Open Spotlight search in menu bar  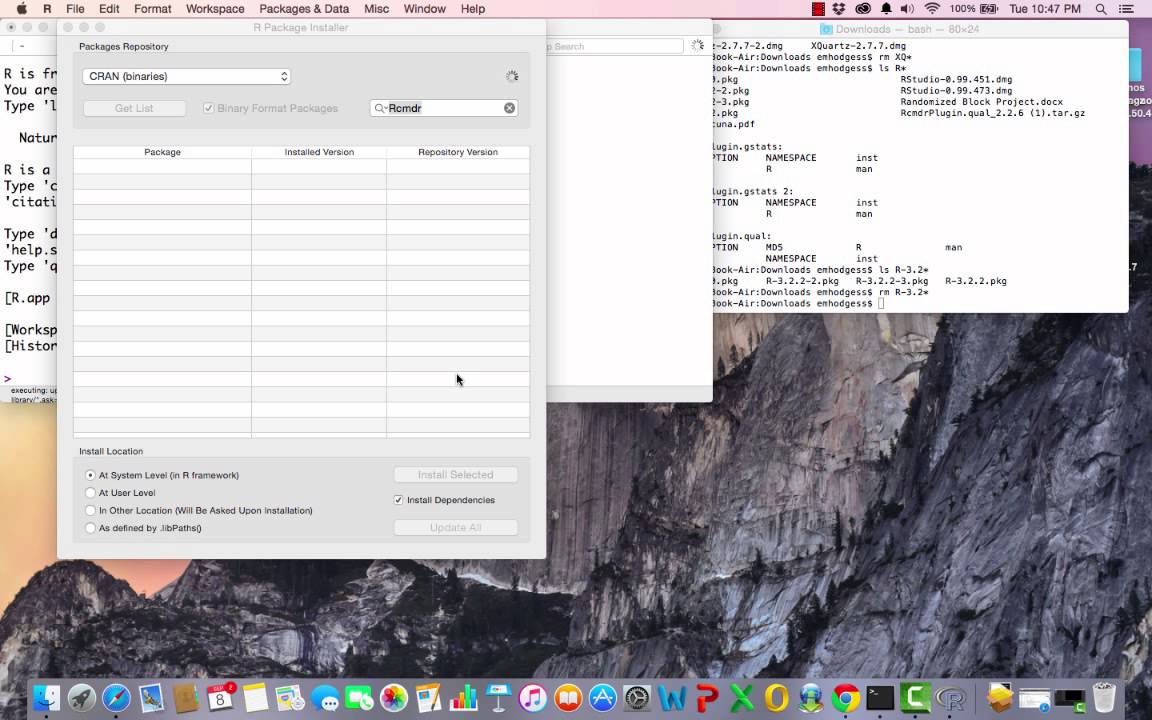pyautogui.click(x=1101, y=9)
